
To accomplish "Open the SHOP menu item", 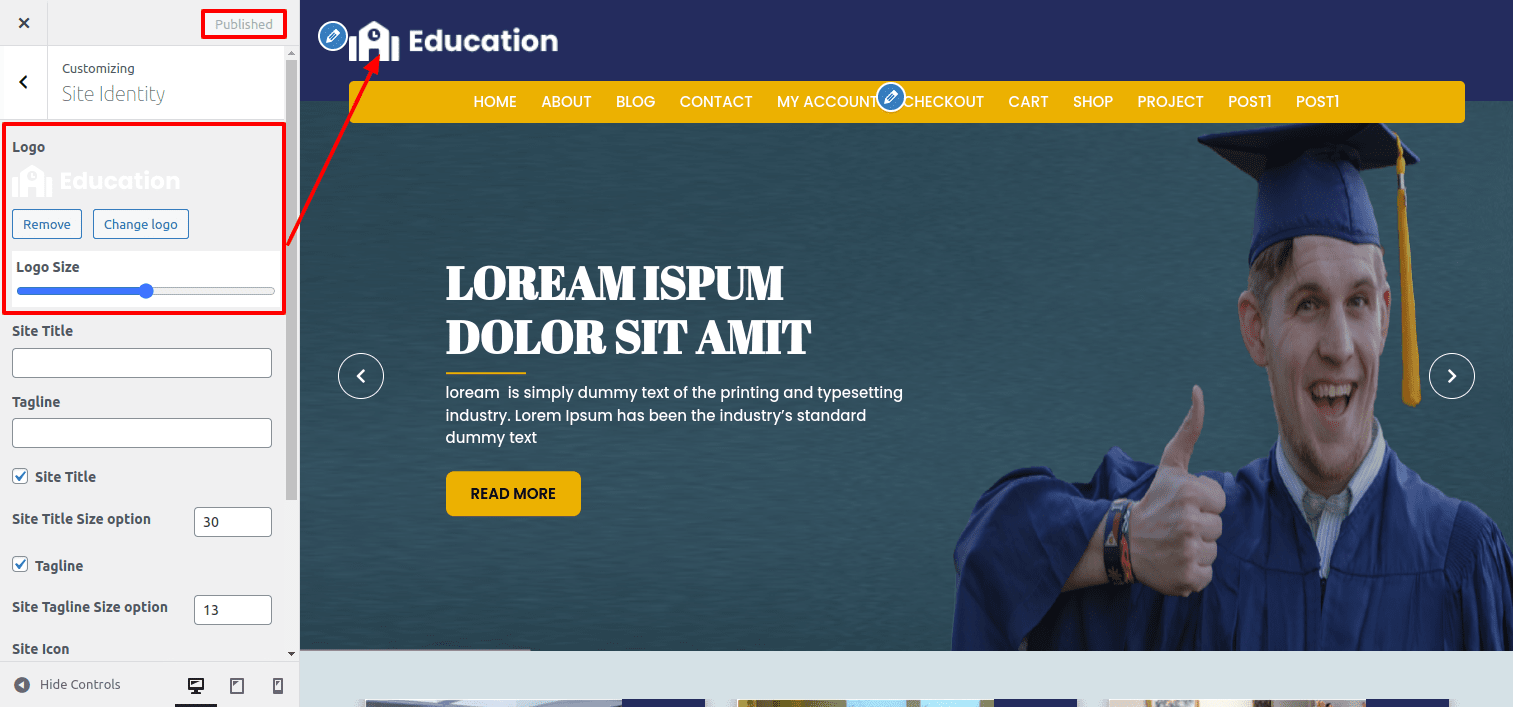I will (x=1092, y=102).
